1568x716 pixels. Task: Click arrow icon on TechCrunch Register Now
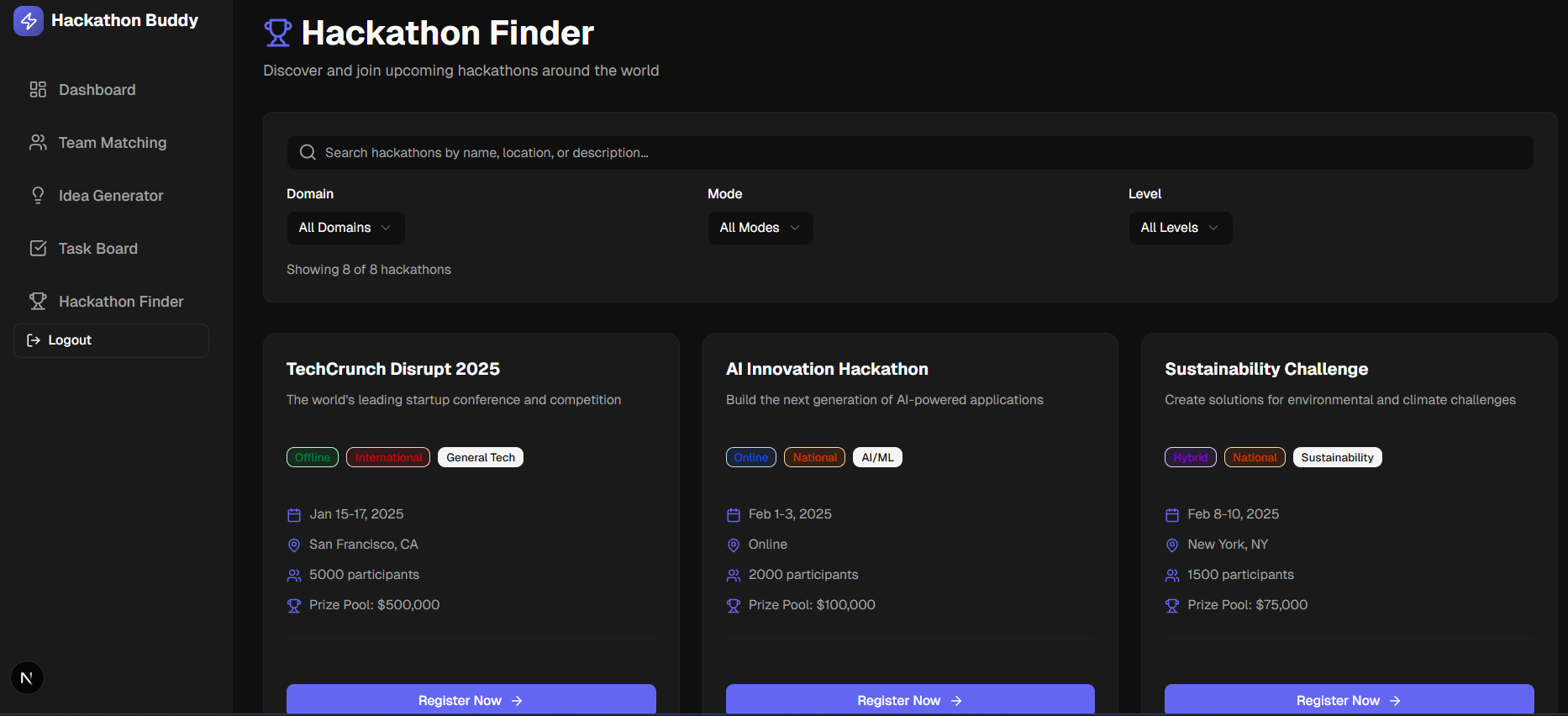pos(518,701)
